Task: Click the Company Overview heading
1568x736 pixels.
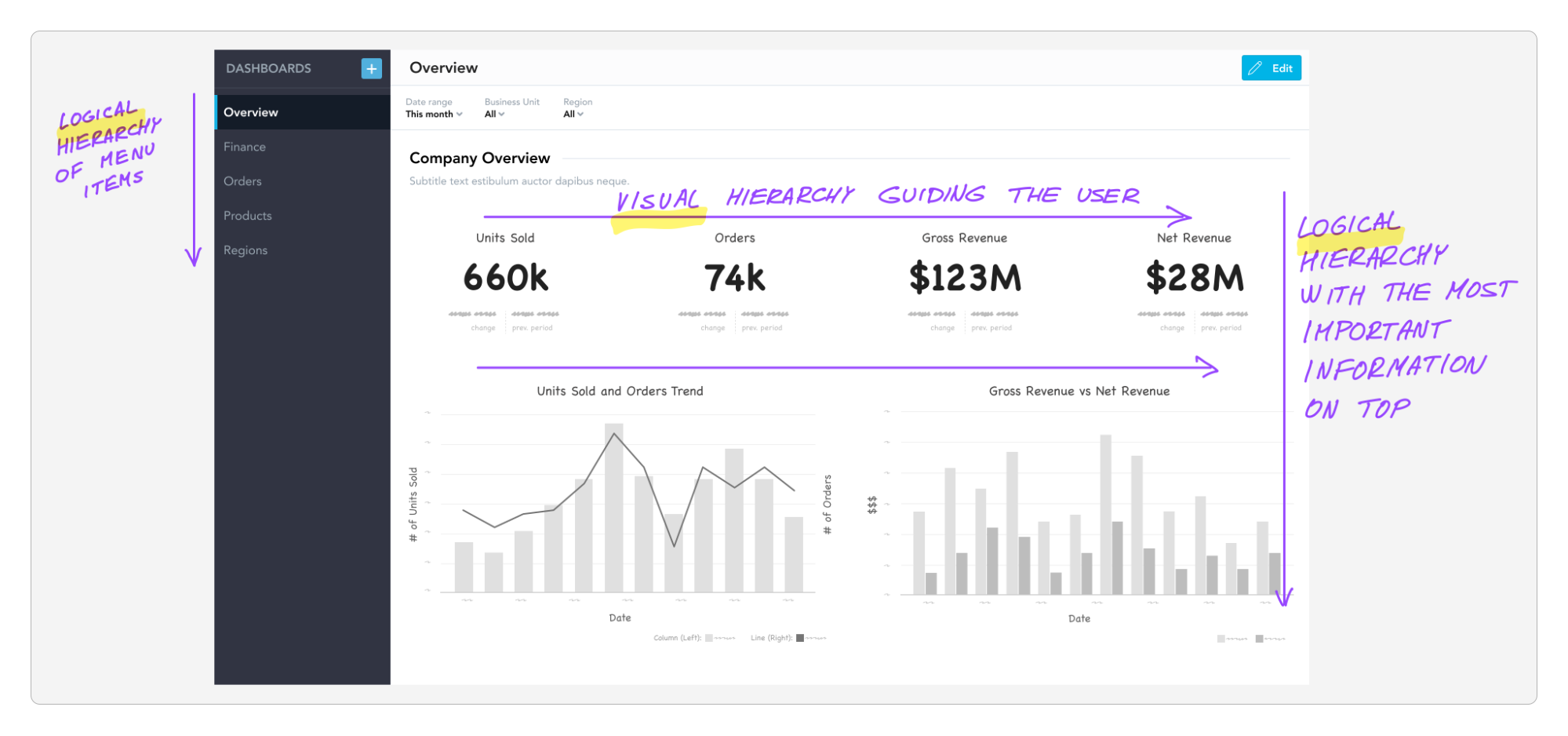Action: pos(479,158)
